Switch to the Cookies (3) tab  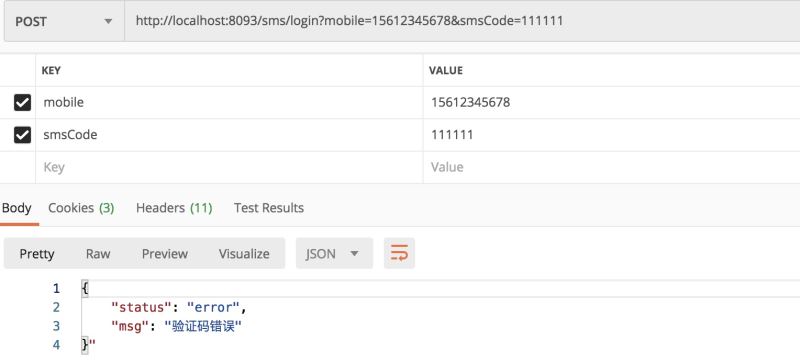pyautogui.click(x=81, y=208)
